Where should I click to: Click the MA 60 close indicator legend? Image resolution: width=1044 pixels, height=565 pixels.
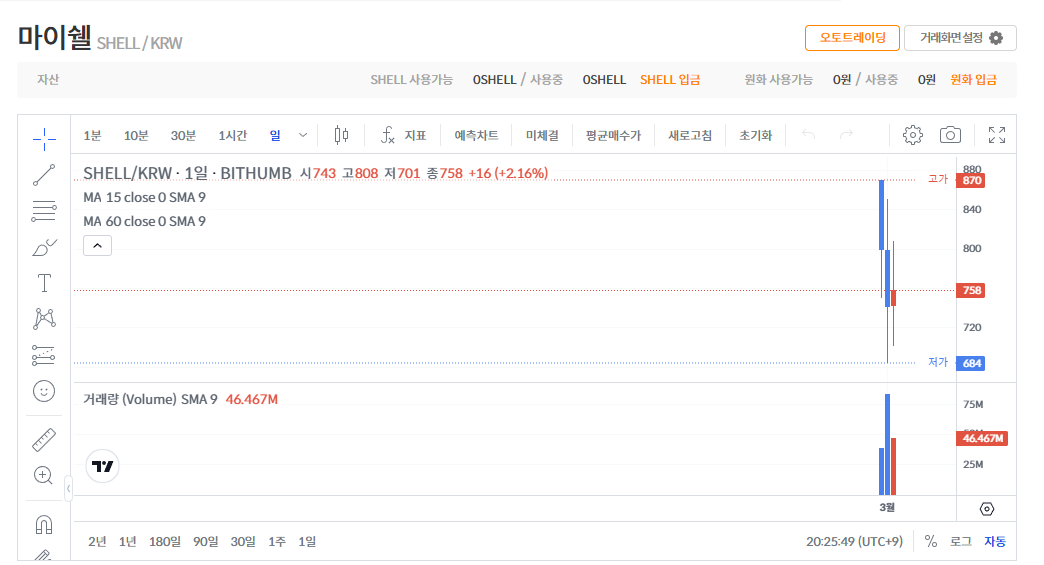coord(144,222)
